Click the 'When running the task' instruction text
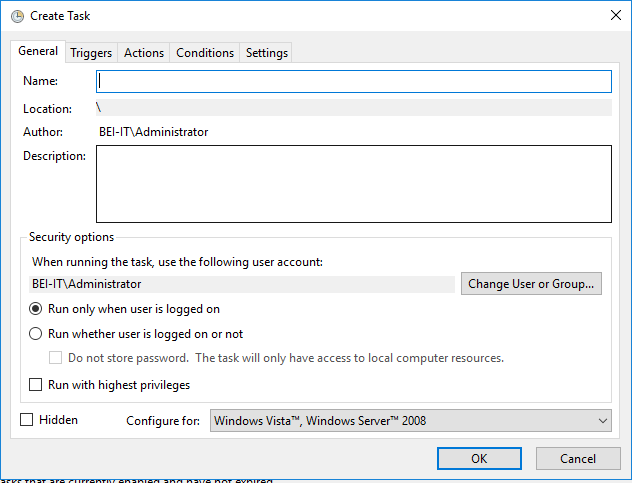 coord(177,262)
